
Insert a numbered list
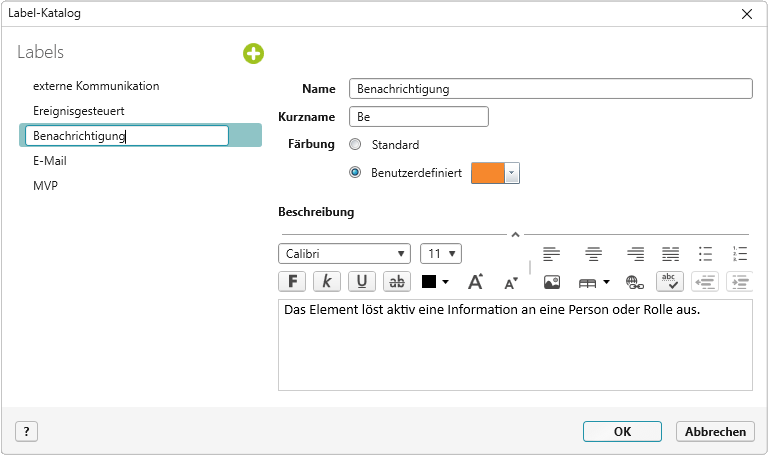click(740, 254)
